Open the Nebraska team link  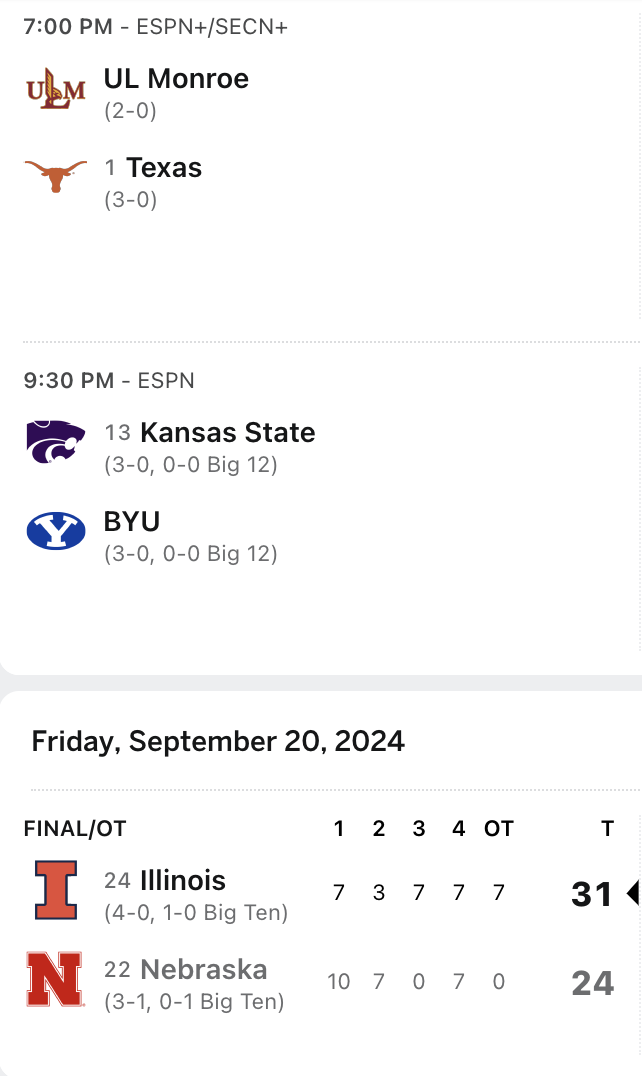pos(204,970)
